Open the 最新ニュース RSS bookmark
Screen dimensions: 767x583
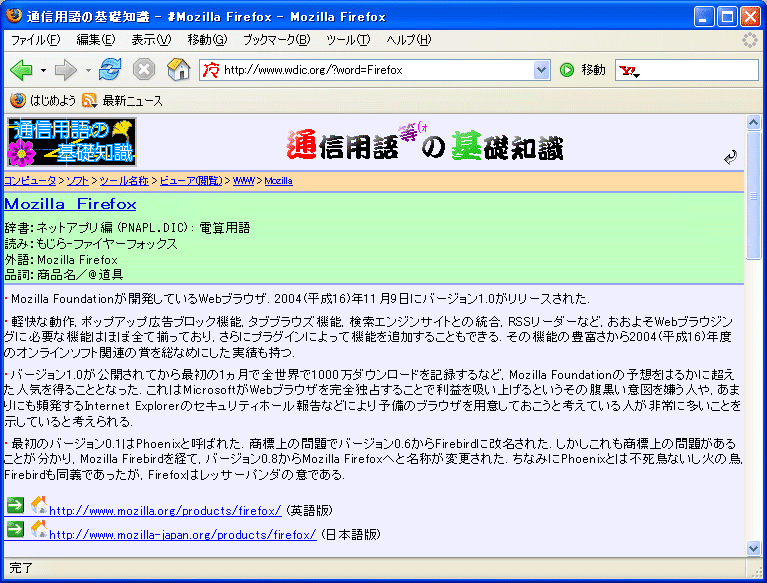122,101
